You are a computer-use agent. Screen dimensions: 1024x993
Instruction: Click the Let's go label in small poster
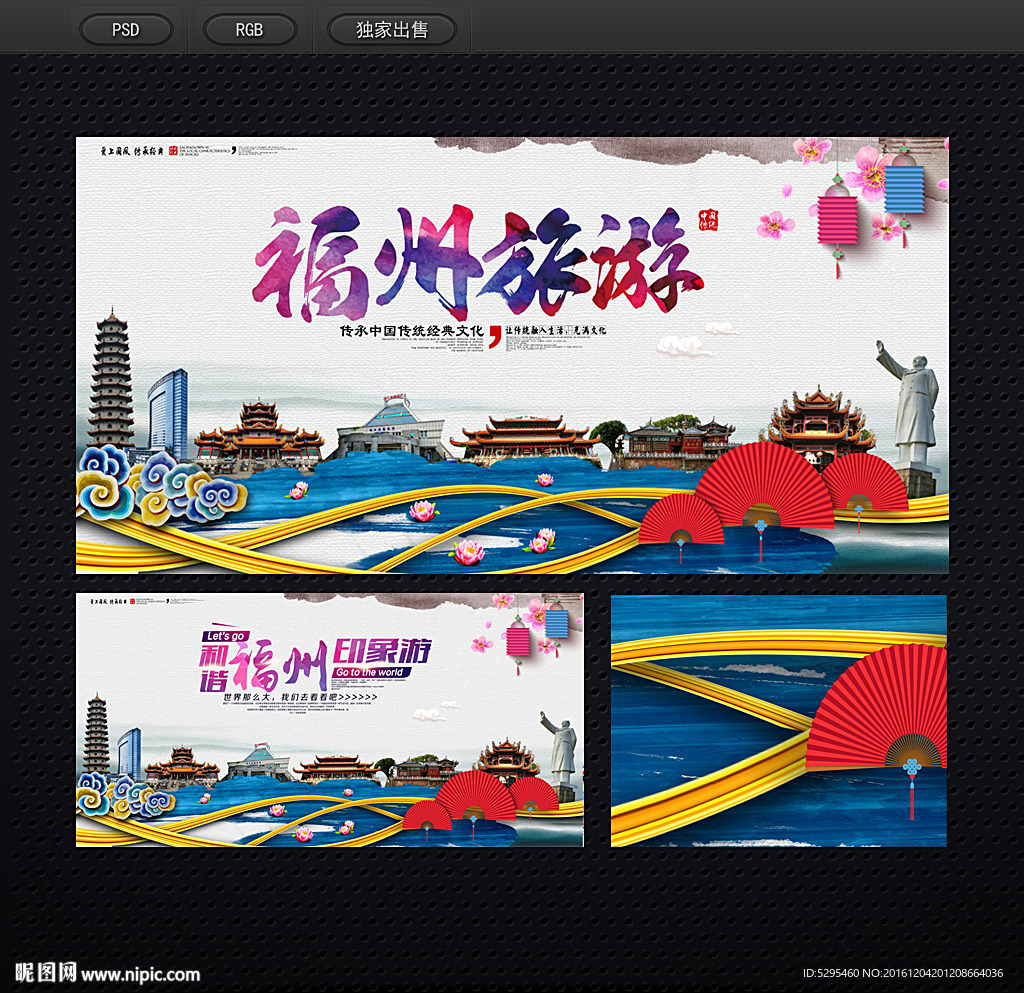coord(225,636)
